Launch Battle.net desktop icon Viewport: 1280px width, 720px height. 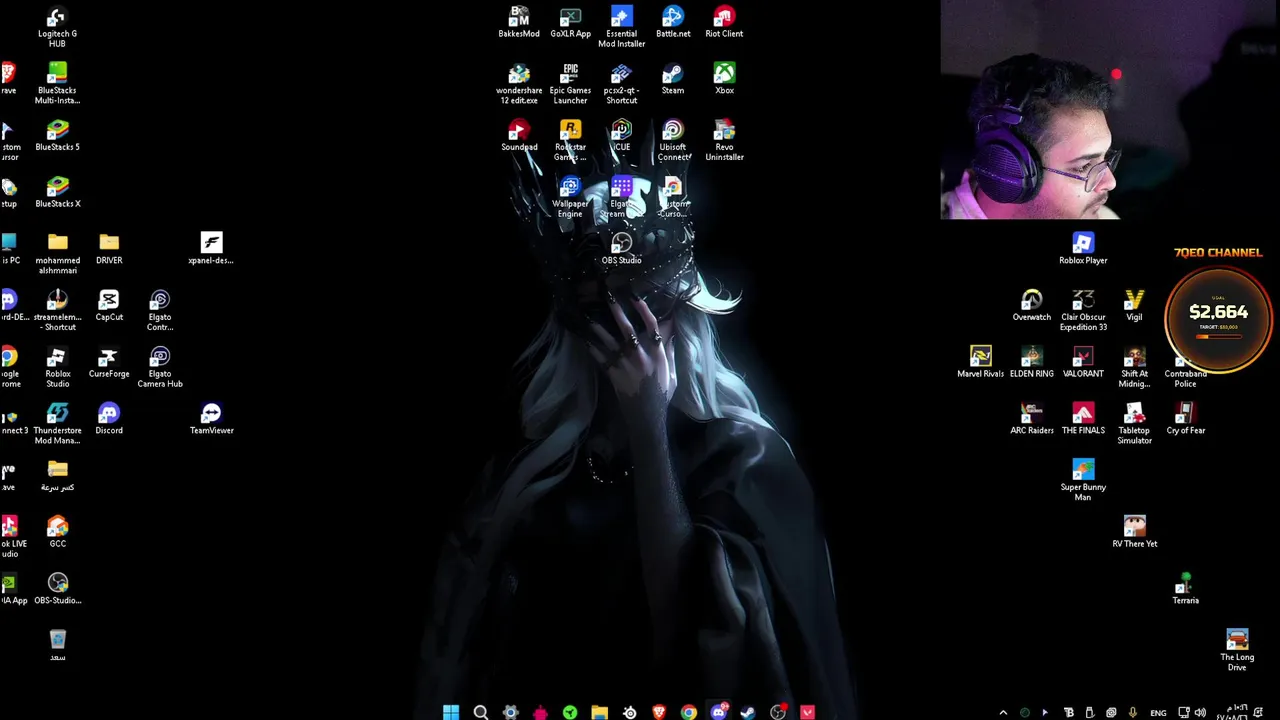673,22
